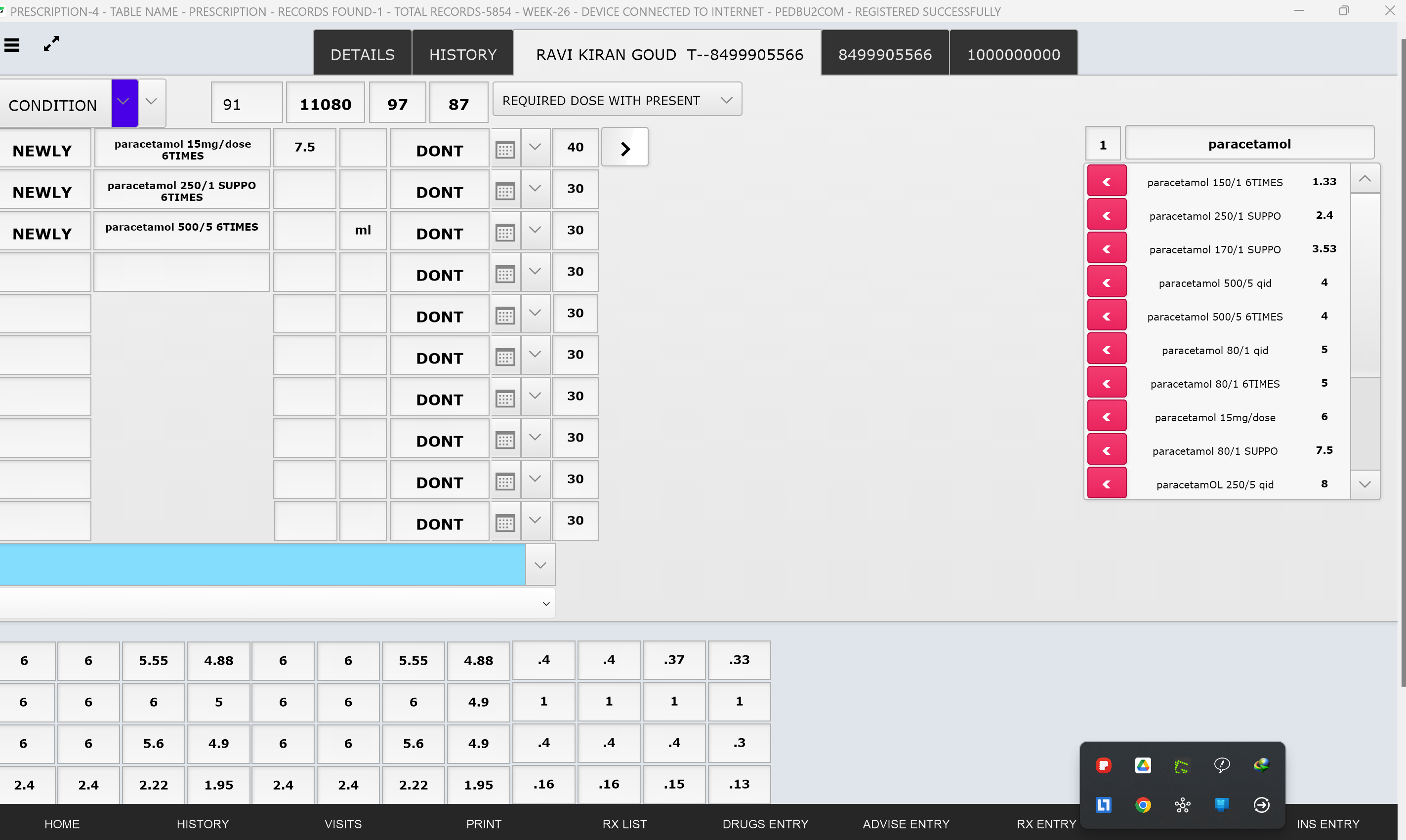Click the right chevron next to 40

(624, 148)
